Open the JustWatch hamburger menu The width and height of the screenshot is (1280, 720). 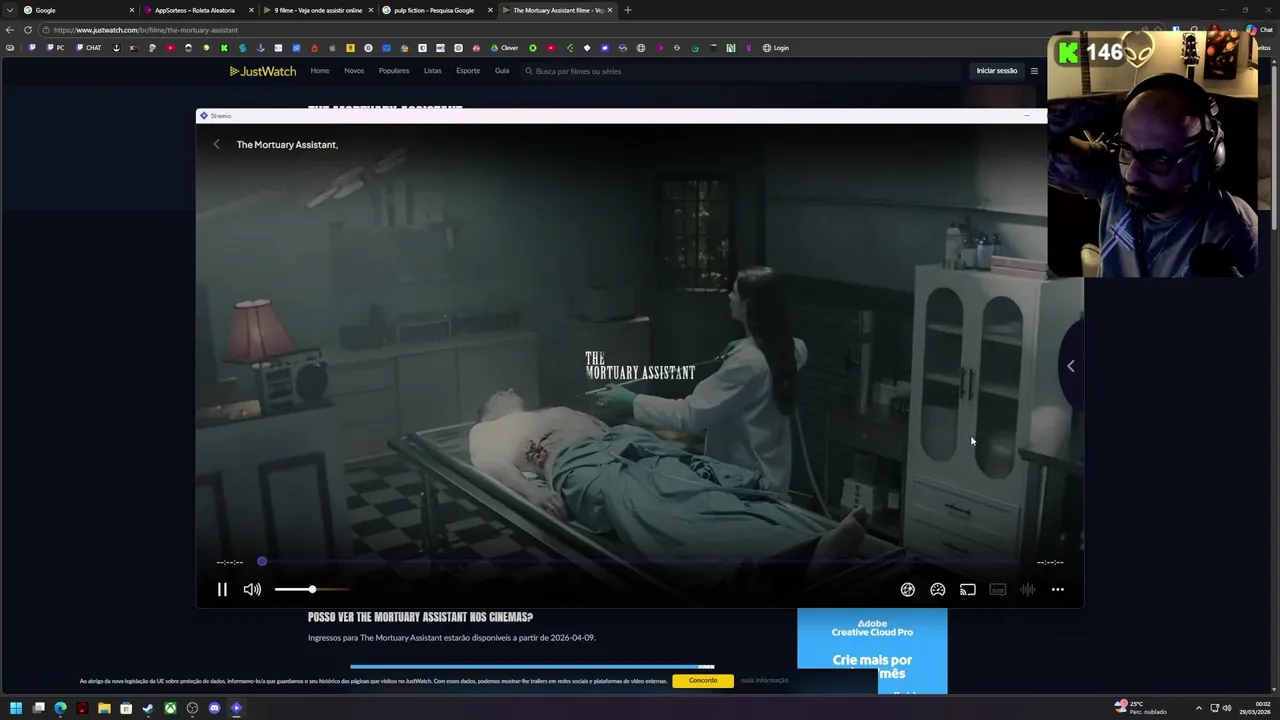(x=1034, y=71)
